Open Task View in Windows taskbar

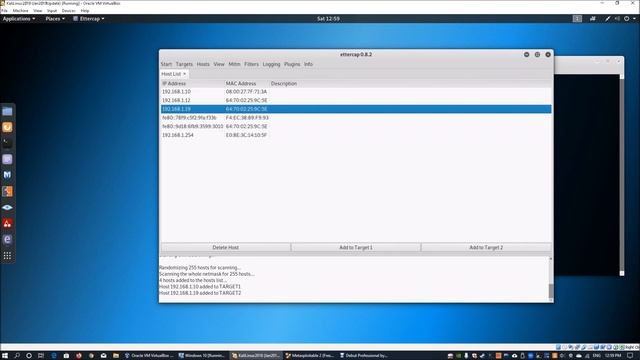[x=41, y=356]
